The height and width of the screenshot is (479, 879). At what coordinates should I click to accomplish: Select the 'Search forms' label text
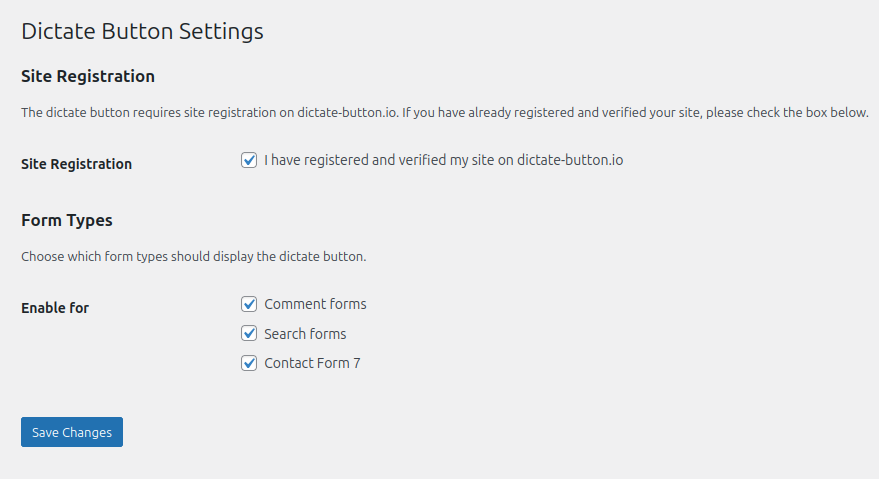[x=305, y=334]
